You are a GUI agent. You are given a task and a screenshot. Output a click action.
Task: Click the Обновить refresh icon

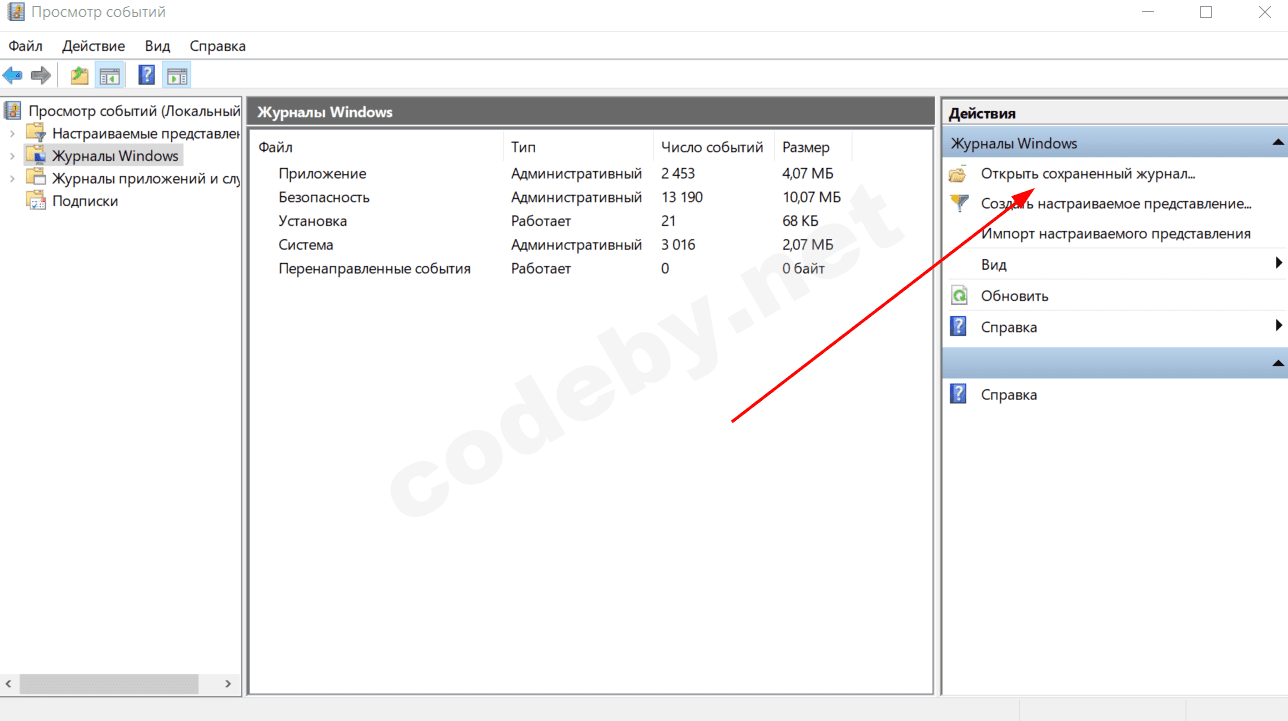(x=959, y=296)
